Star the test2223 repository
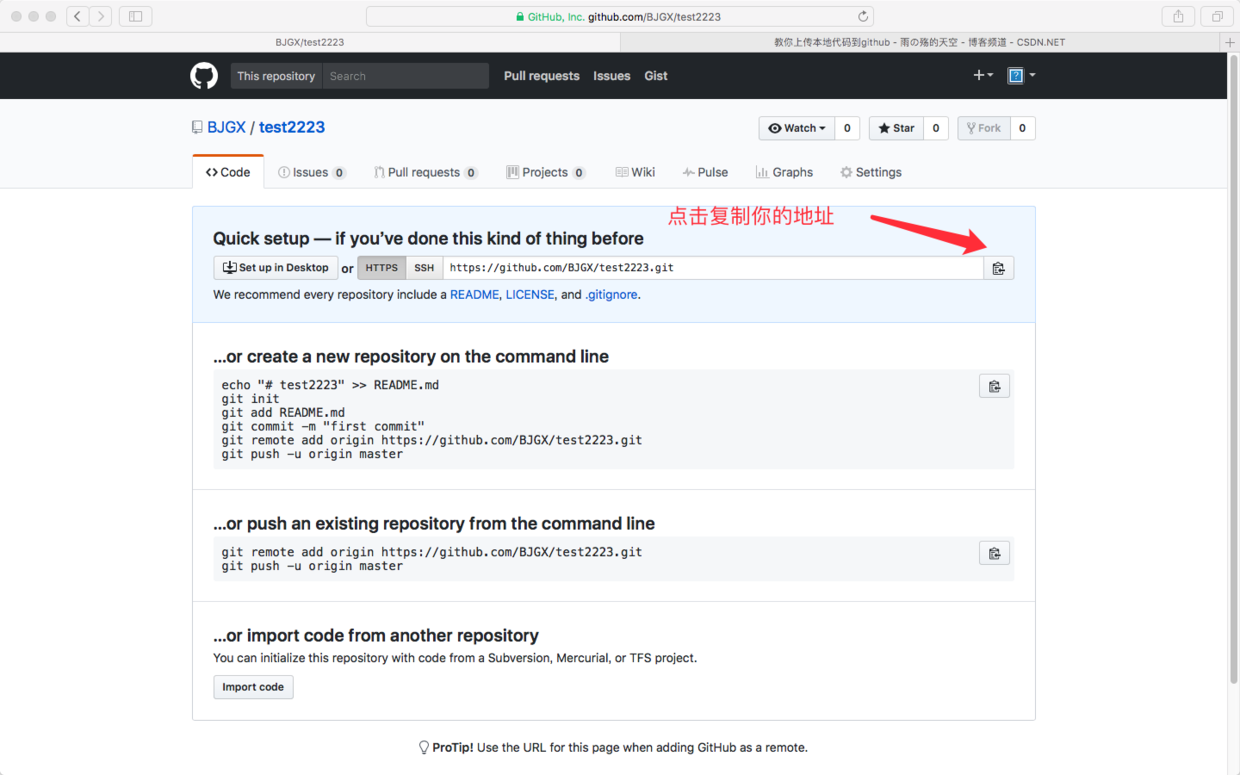1240x775 pixels. [896, 128]
